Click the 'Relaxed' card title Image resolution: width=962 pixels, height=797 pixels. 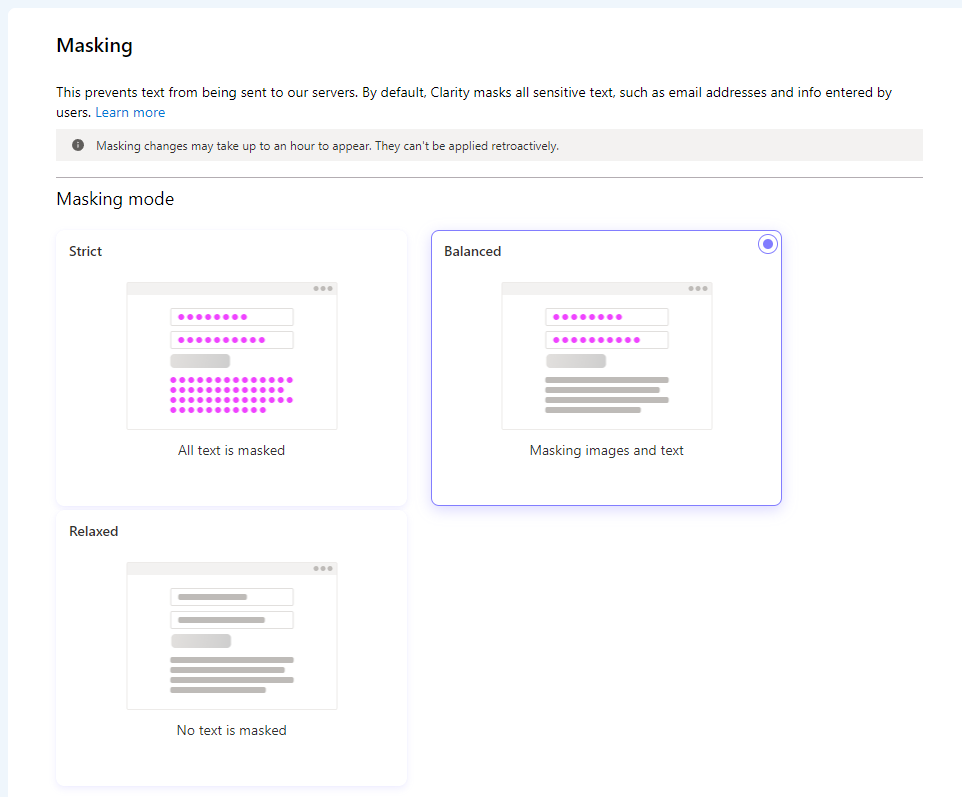(x=93, y=531)
